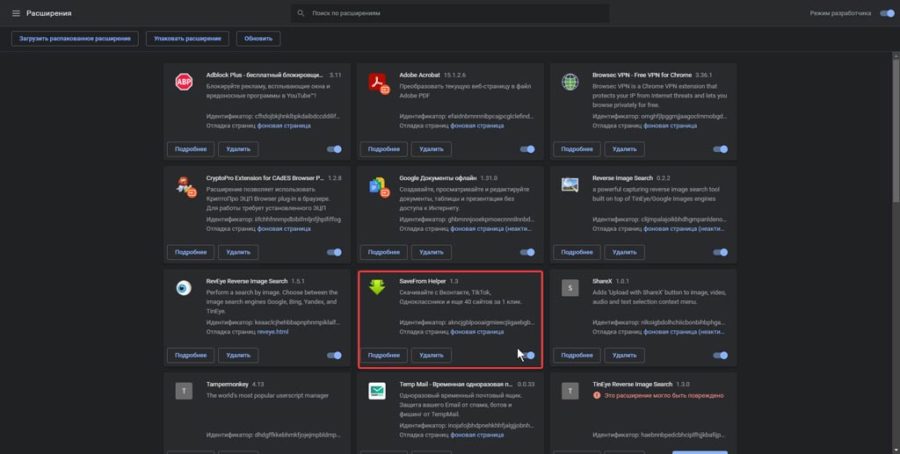Disable the ShareX extension toggle
The height and width of the screenshot is (454, 900).
coord(720,355)
